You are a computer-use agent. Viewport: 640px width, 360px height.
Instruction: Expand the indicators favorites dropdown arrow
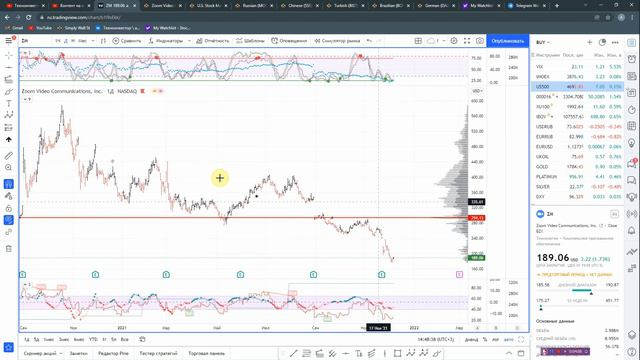(189, 41)
